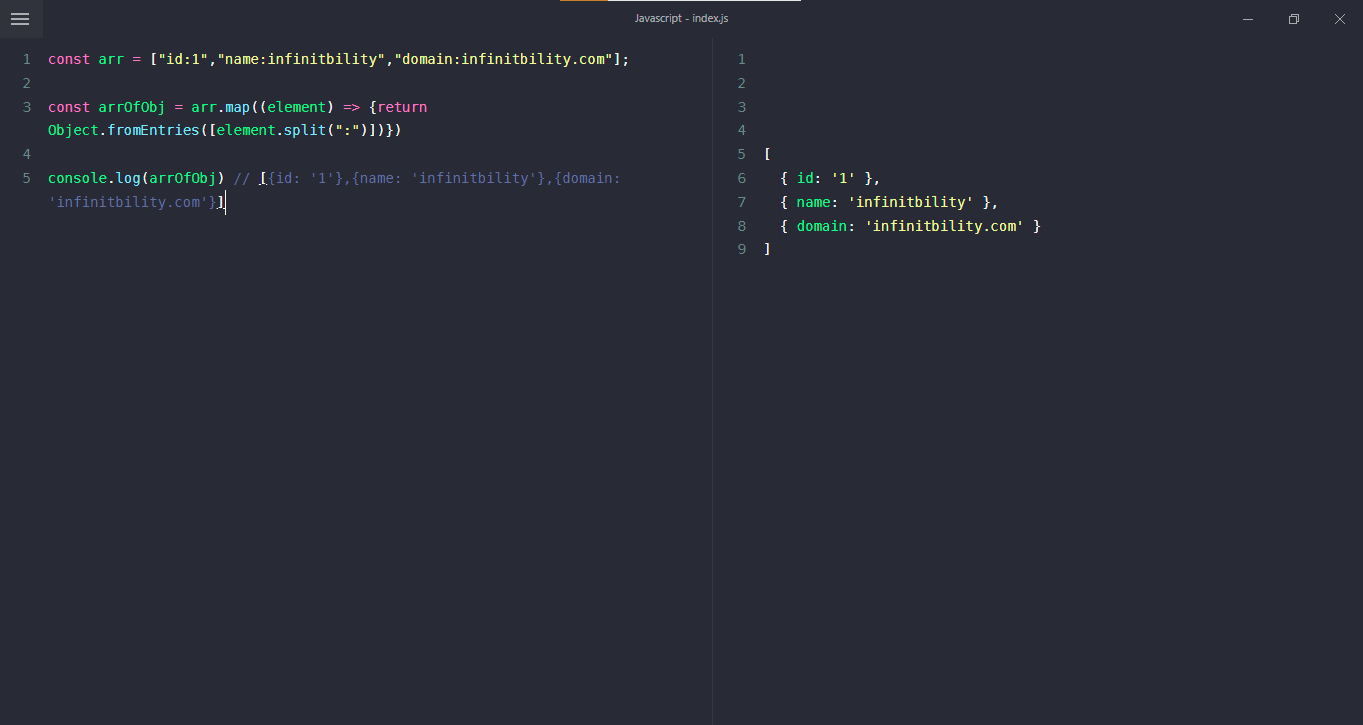Click the wrapped comment text 'infinitbility.com'}
The image size is (1363, 725).
pos(132,203)
